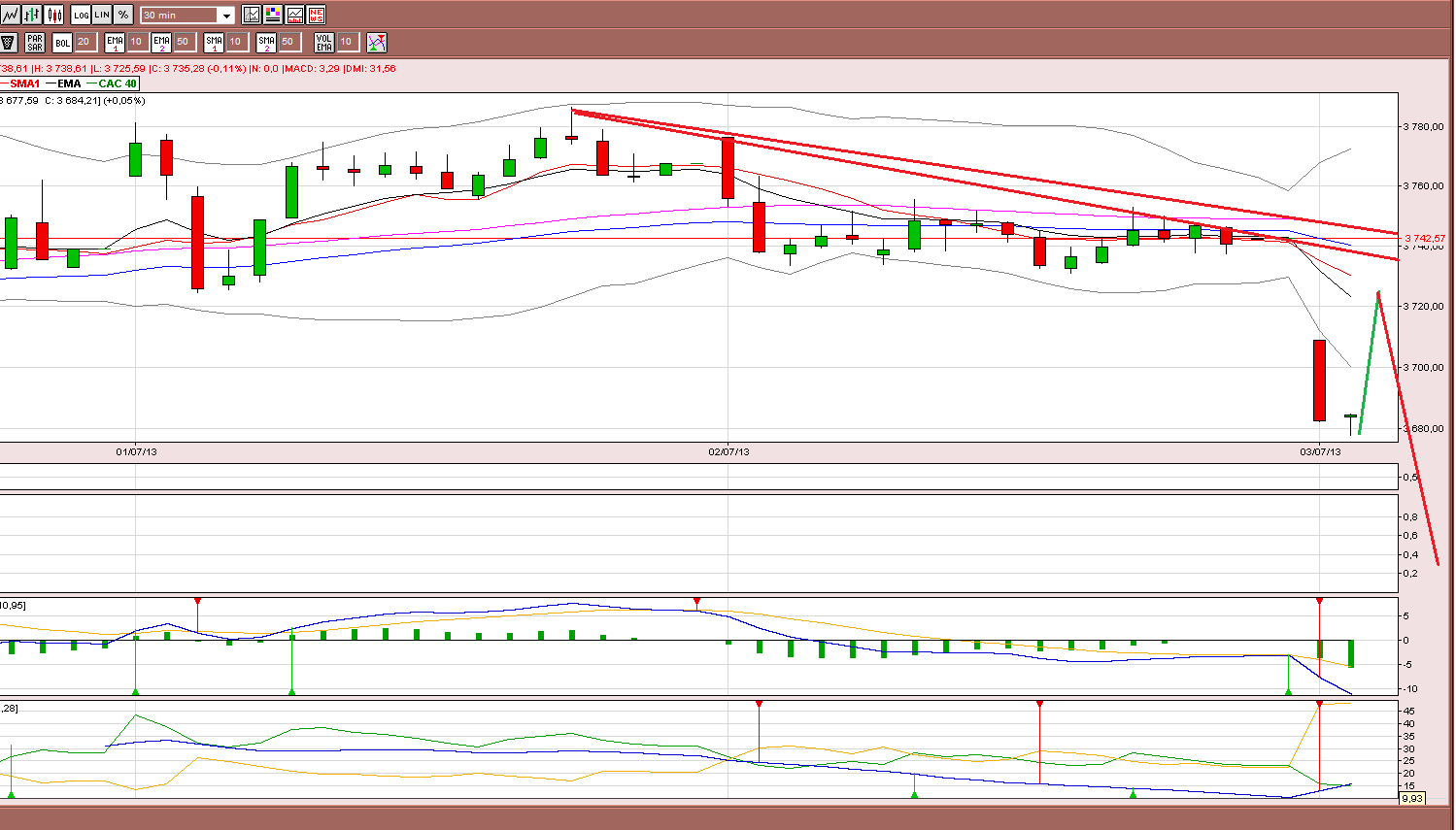Toggle the SMA 2 indicator button
The width and height of the screenshot is (1456, 830).
(x=266, y=43)
